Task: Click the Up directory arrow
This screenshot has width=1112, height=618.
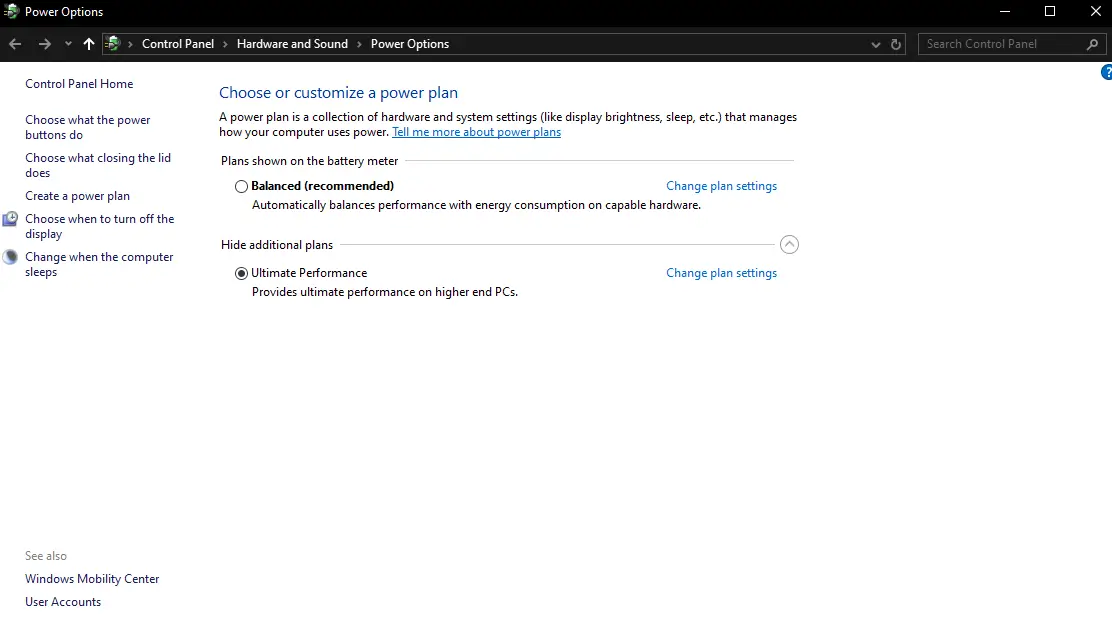Action: point(89,44)
